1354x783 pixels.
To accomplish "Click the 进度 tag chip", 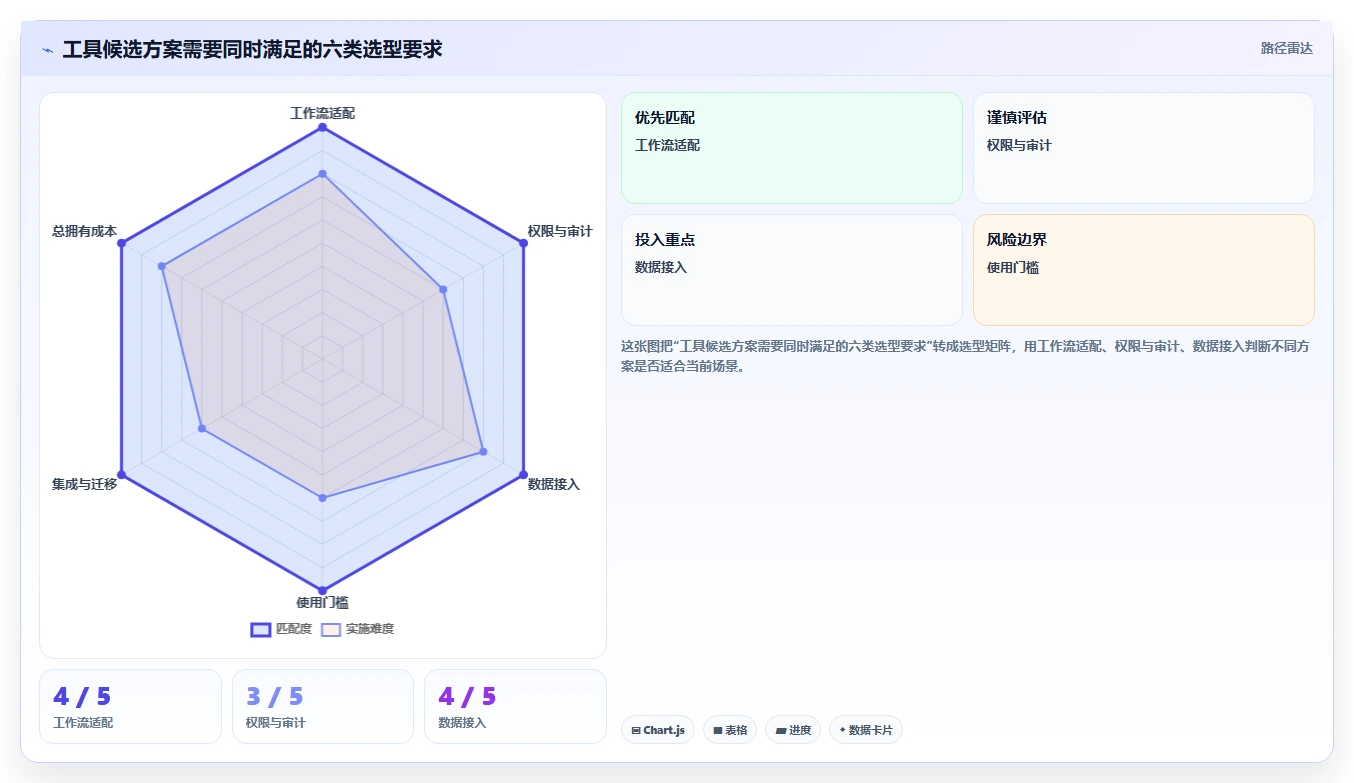I will click(793, 730).
